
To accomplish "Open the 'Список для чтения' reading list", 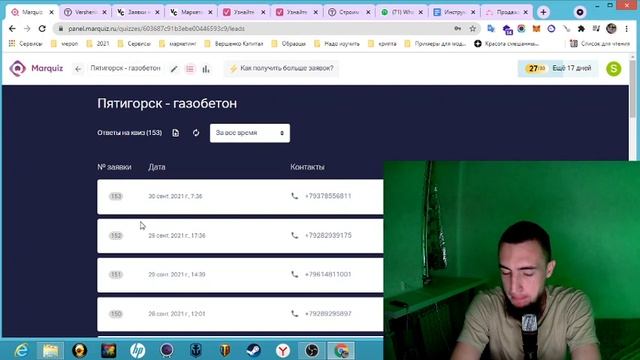I will pos(600,44).
